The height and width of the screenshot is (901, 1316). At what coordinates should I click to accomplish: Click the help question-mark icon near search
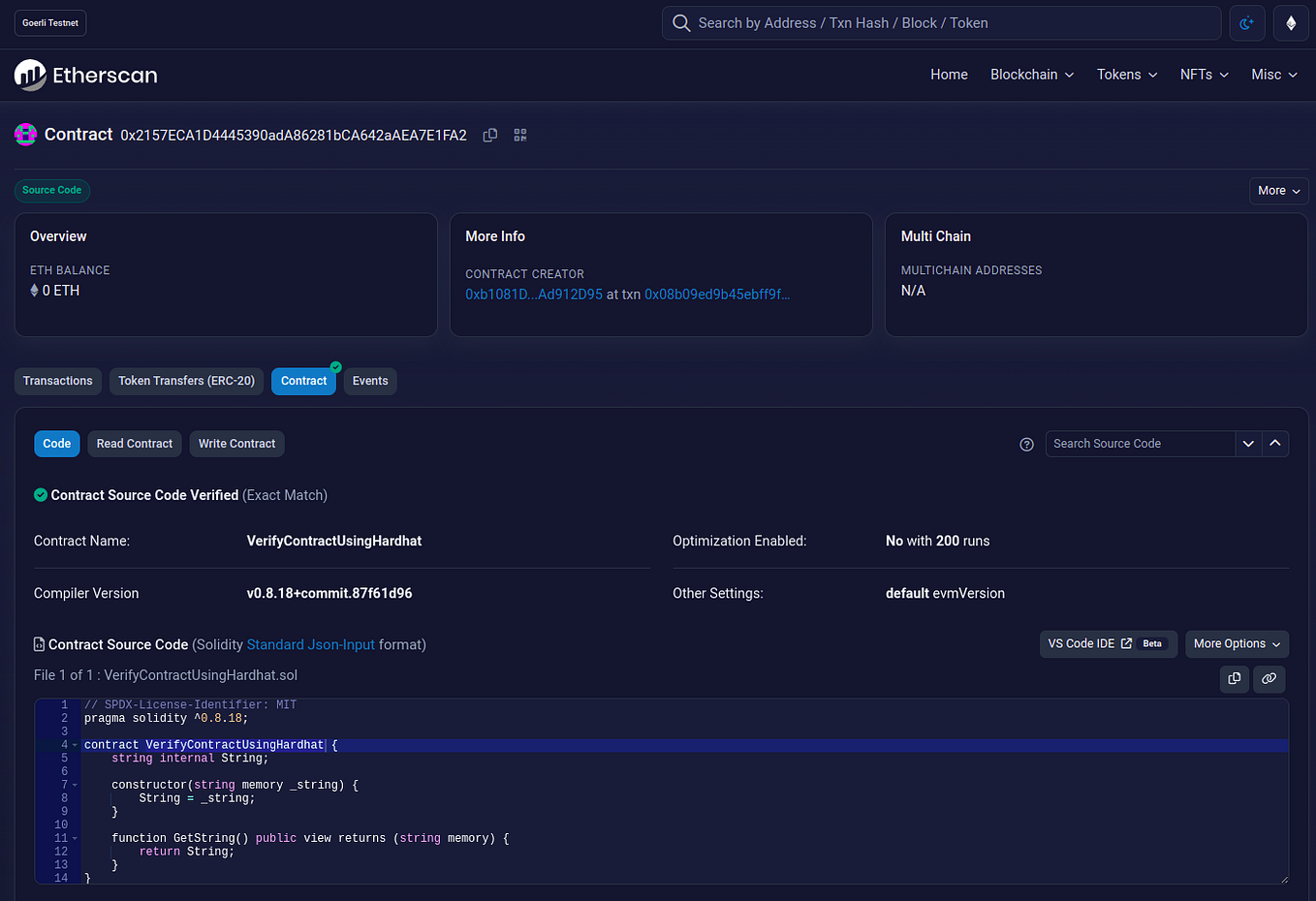1026,445
